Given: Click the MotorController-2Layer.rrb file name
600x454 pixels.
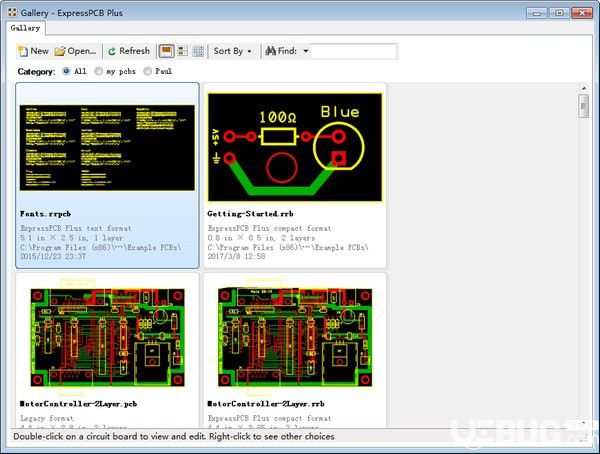Looking at the screenshot, I should pos(266,404).
